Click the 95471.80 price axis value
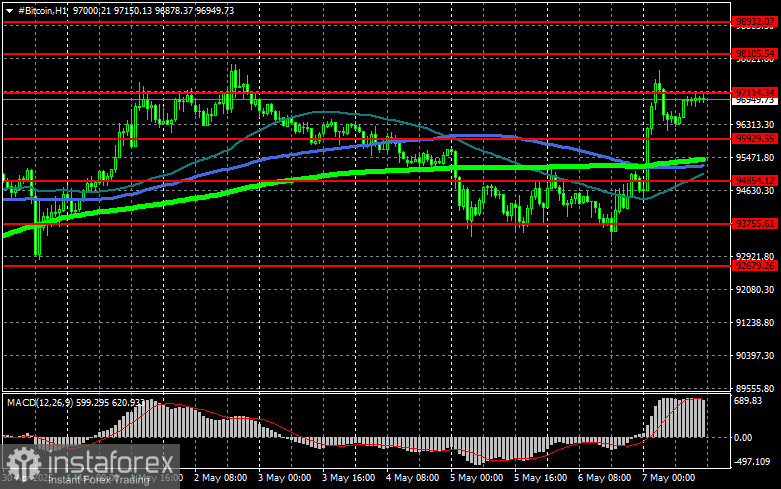 click(x=755, y=157)
